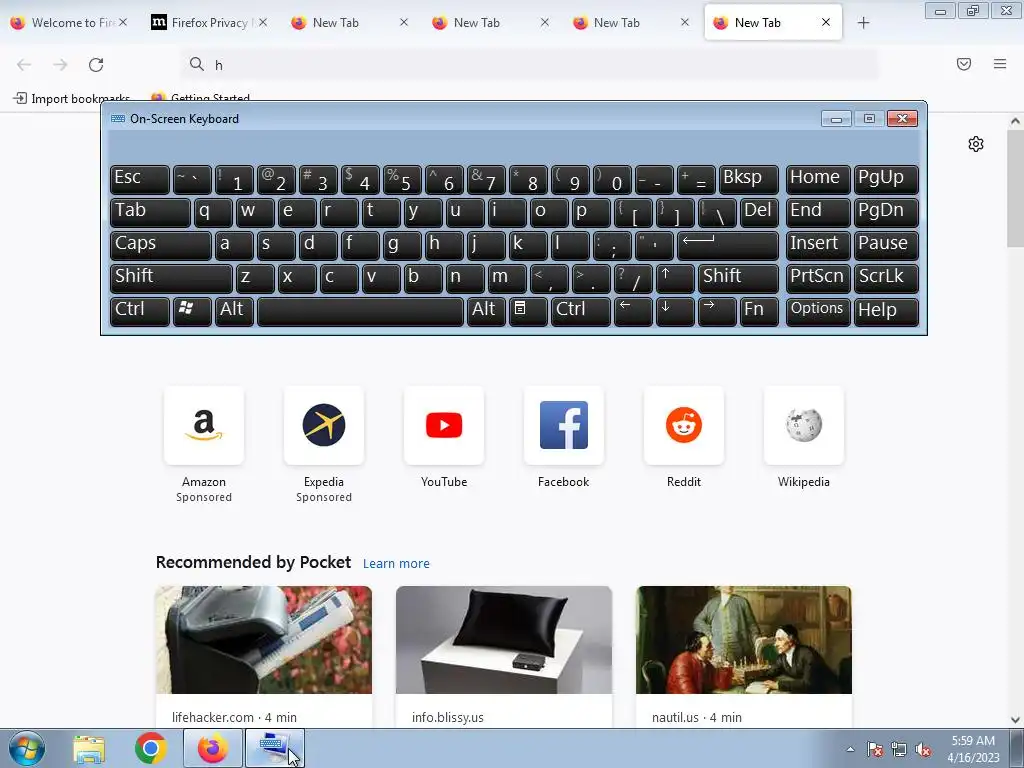Toggle the left Alt key
The image size is (1024, 768).
(x=234, y=311)
